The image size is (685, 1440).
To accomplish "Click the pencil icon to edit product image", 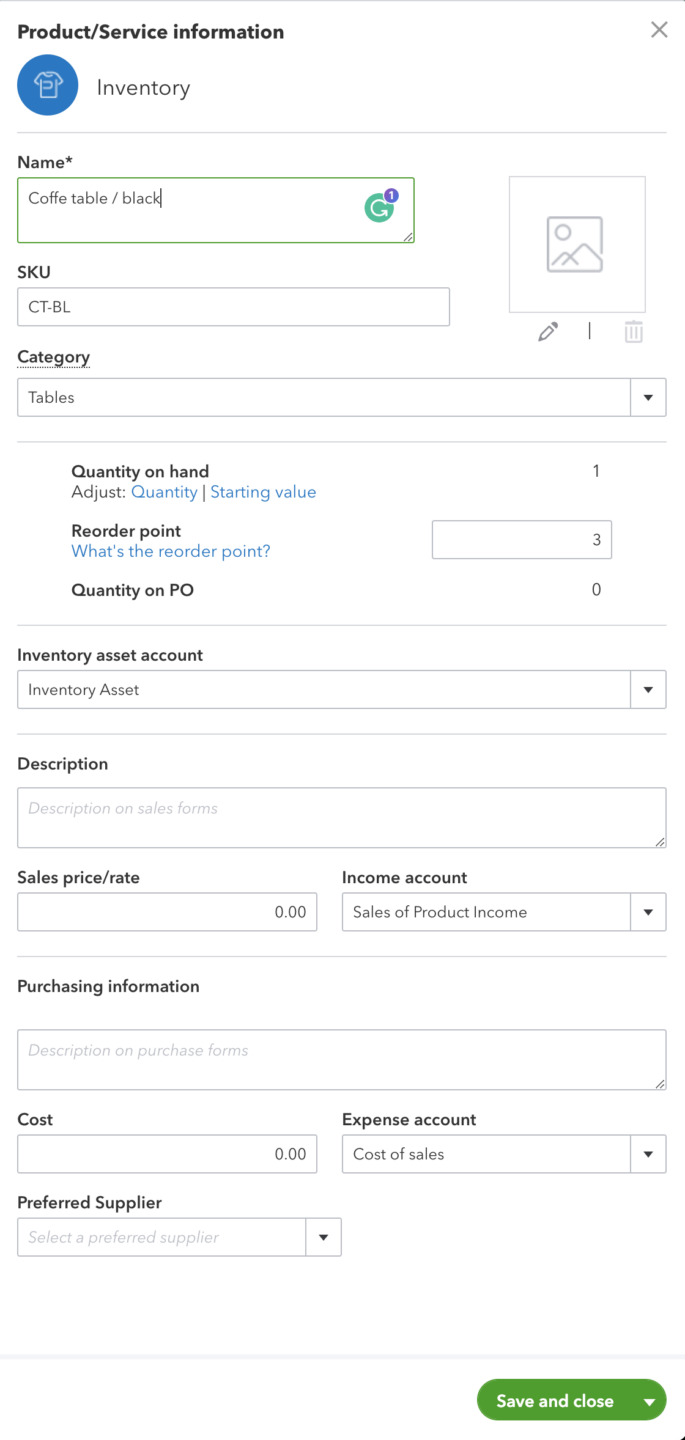I will pyautogui.click(x=547, y=330).
